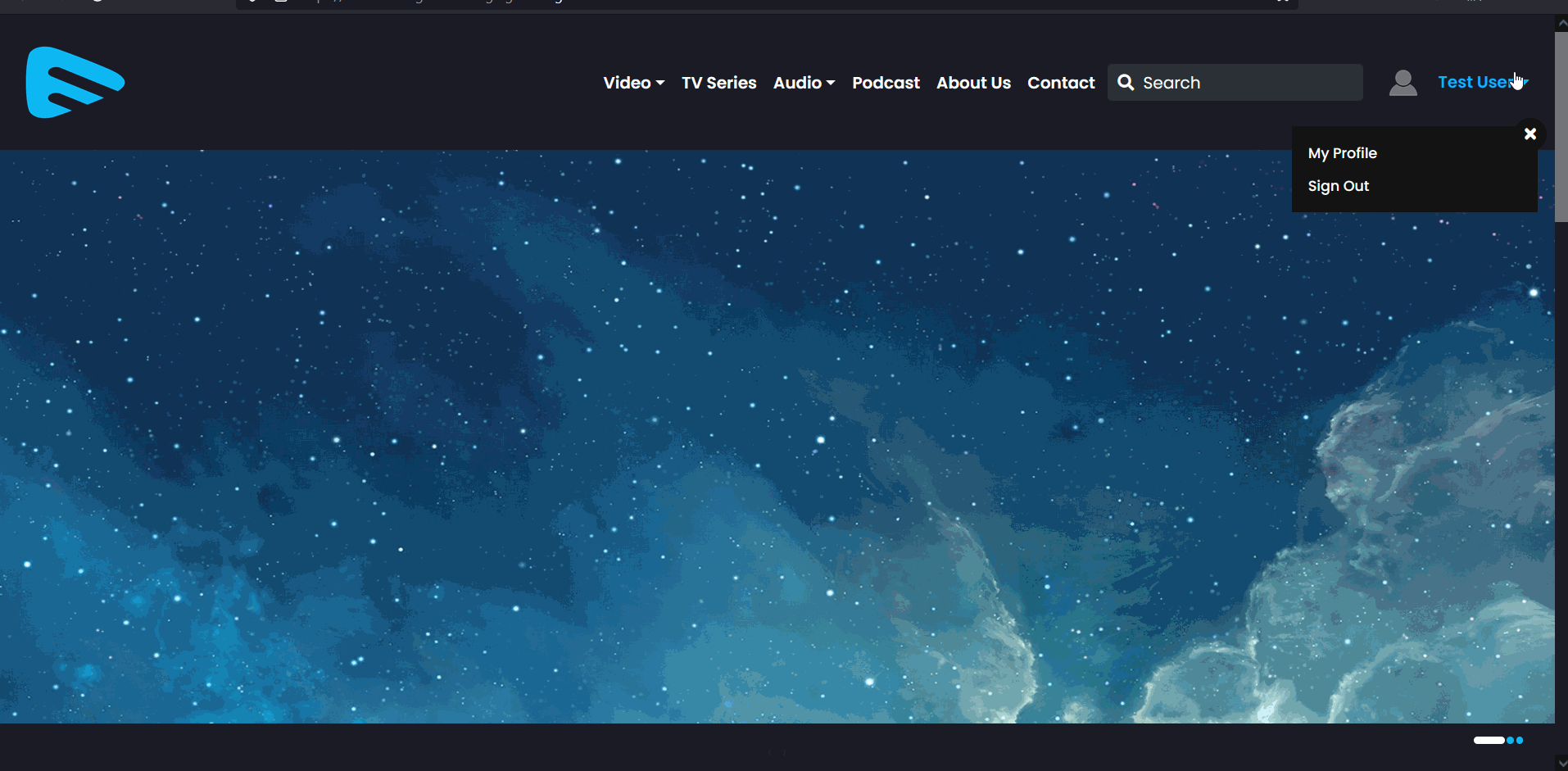Expand the Video dropdown menu
1568x771 pixels.
point(633,83)
